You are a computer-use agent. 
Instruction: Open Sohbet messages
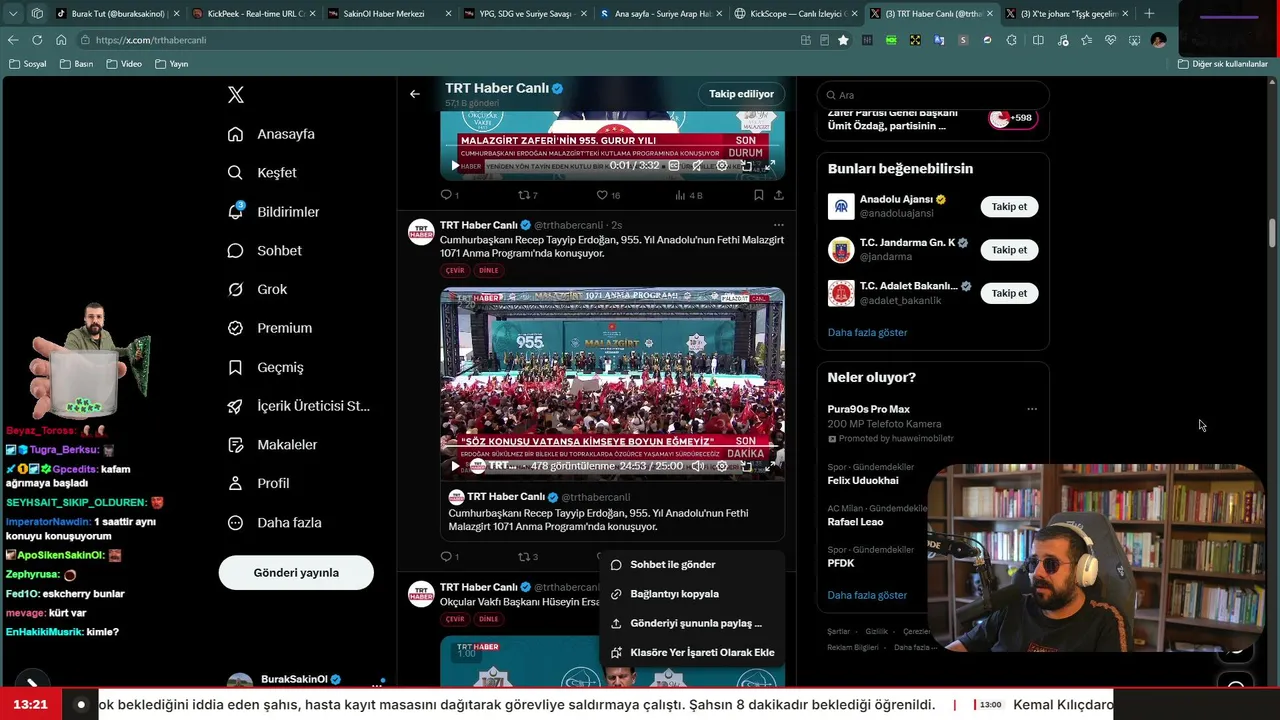pos(264,251)
